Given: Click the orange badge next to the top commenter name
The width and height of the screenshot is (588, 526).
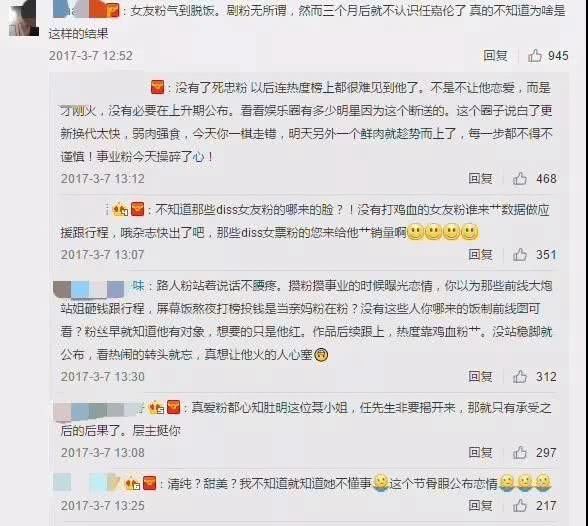Looking at the screenshot, I should pos(112,10).
